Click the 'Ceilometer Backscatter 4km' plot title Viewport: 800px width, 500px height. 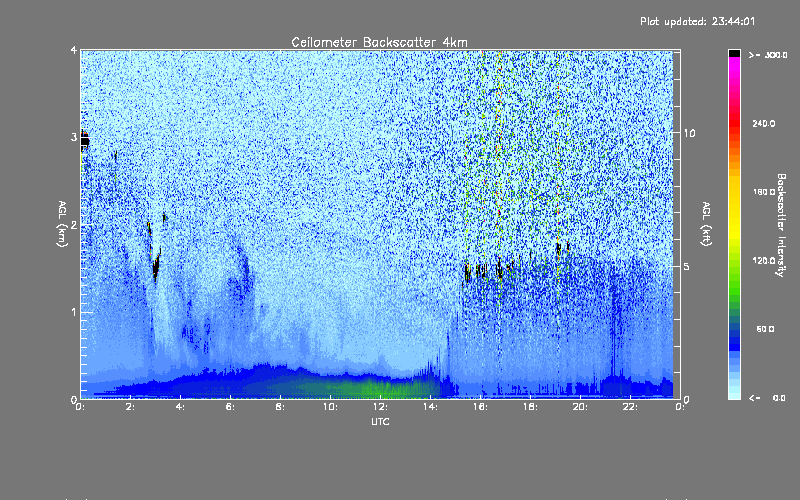click(379, 42)
